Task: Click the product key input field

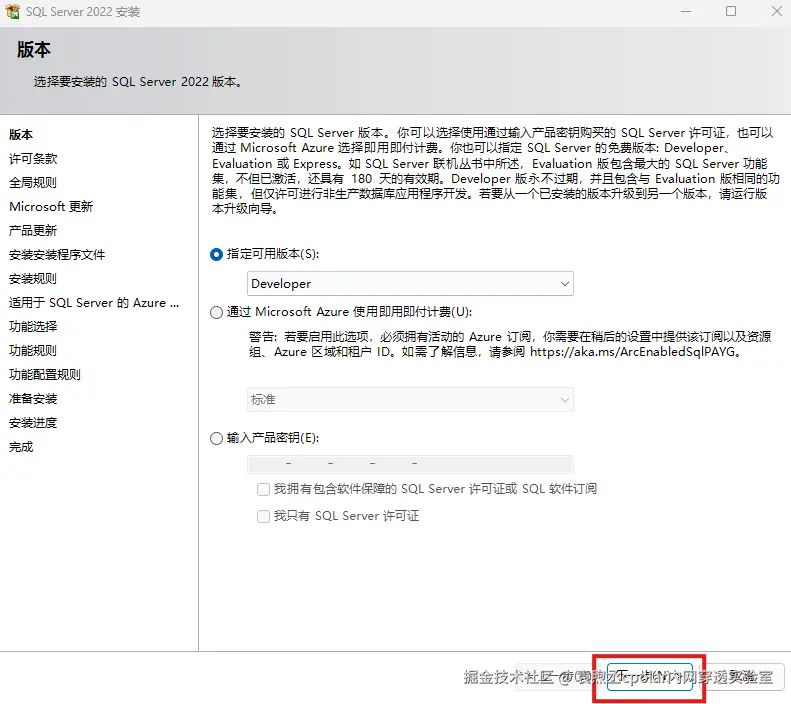Action: click(x=410, y=463)
